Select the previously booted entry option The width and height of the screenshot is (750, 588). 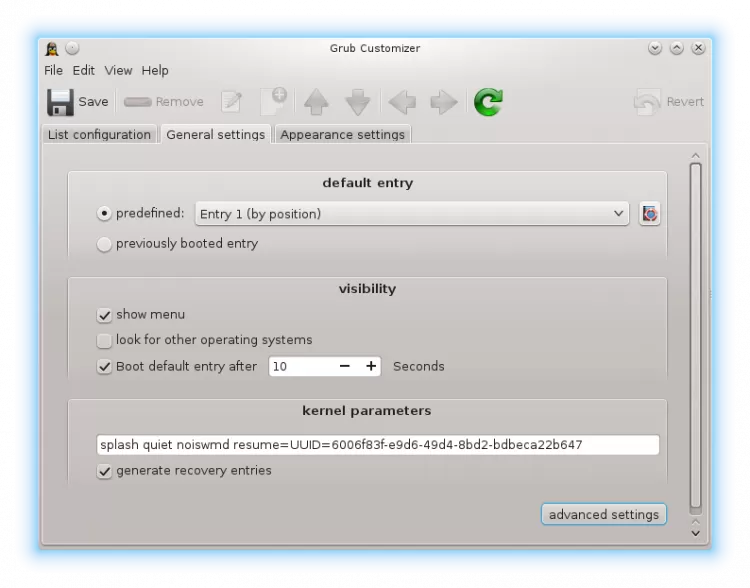[104, 244]
